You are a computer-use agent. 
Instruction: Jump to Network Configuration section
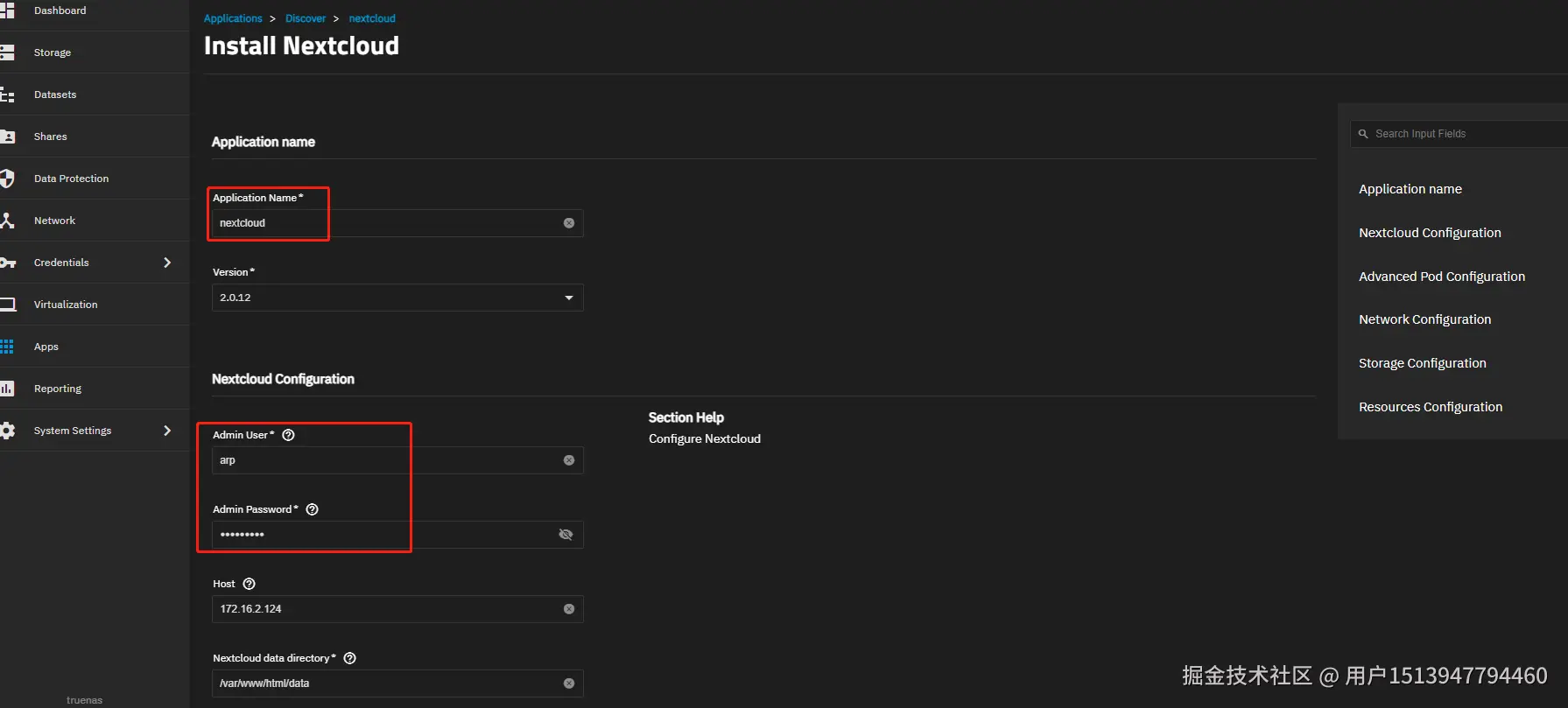(1424, 319)
